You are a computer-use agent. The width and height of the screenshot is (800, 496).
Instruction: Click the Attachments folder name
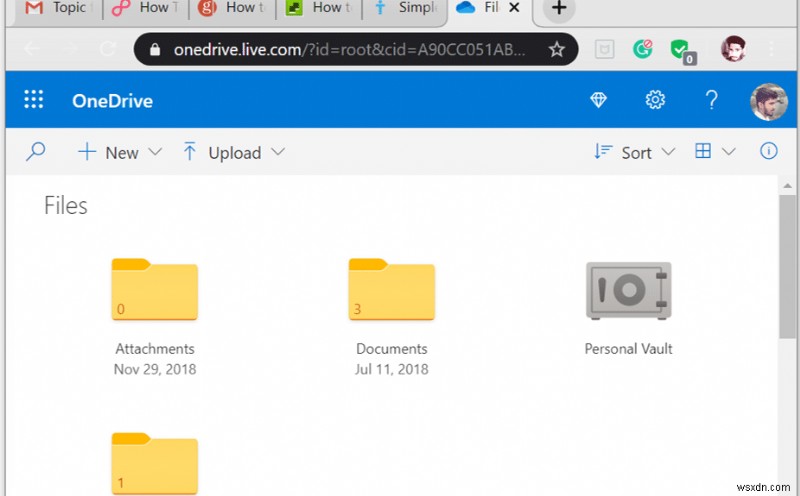pos(155,349)
